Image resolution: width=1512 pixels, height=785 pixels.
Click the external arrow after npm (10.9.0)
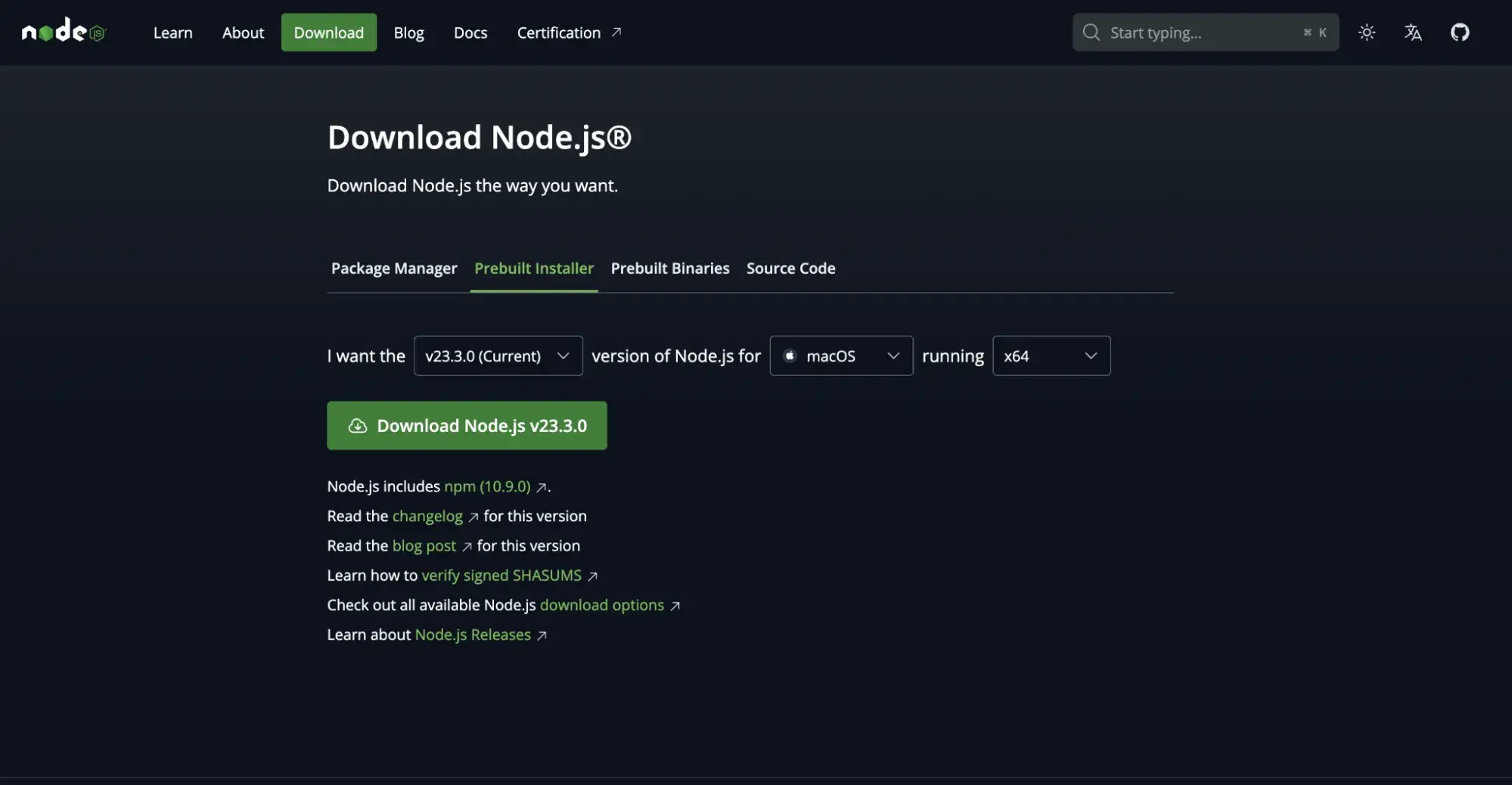coord(541,488)
